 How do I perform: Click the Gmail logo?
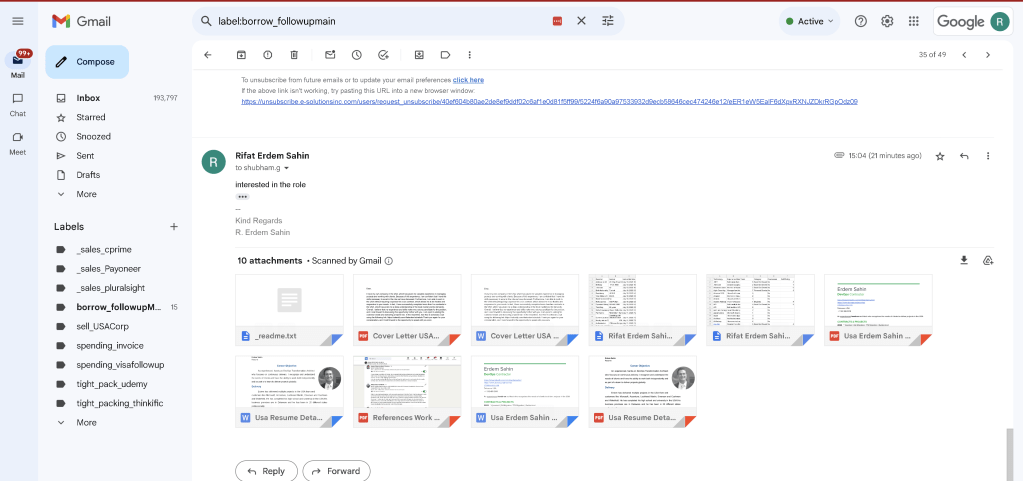[x=81, y=21]
